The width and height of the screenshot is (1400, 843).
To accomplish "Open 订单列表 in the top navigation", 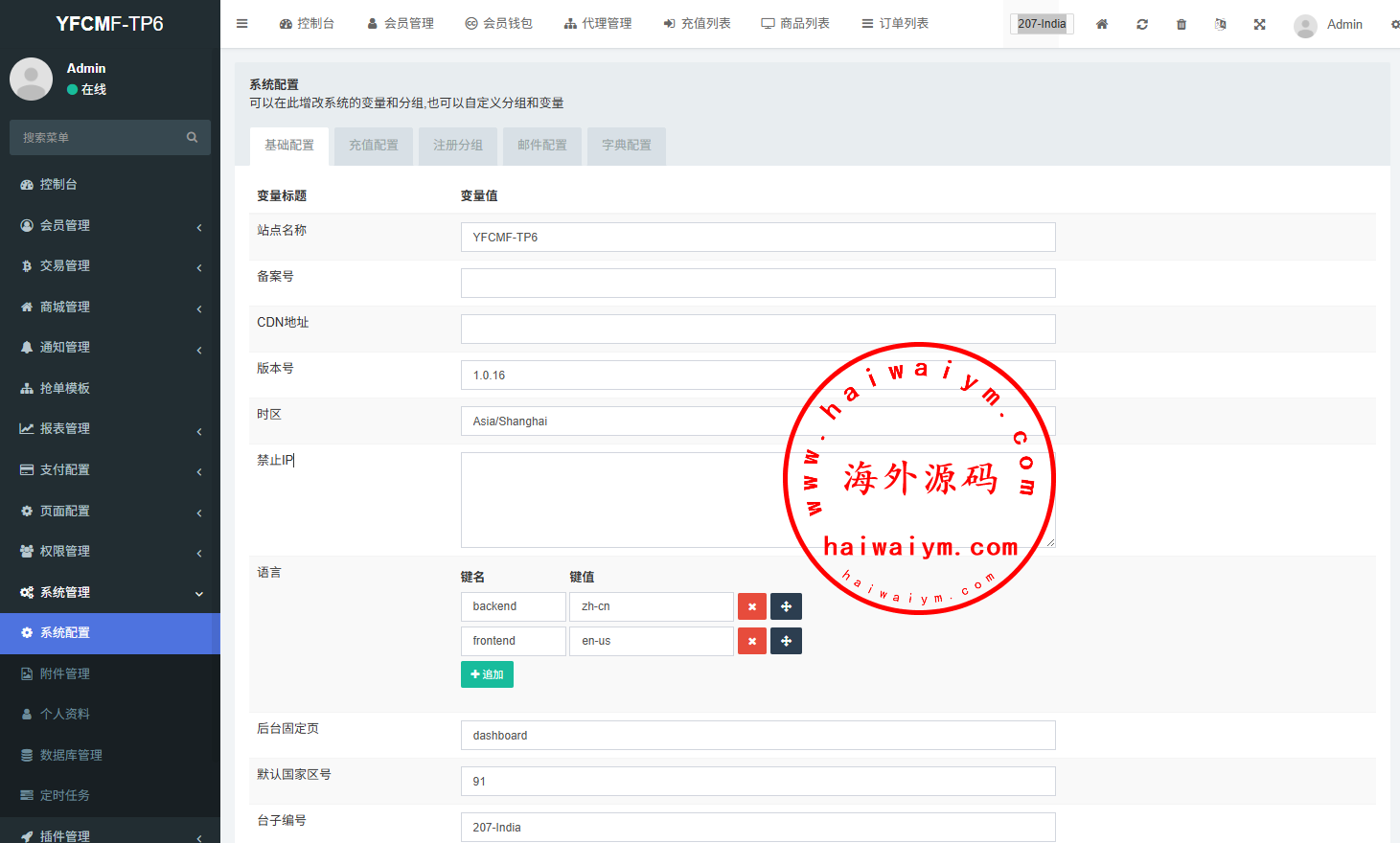I will pyautogui.click(x=895, y=24).
